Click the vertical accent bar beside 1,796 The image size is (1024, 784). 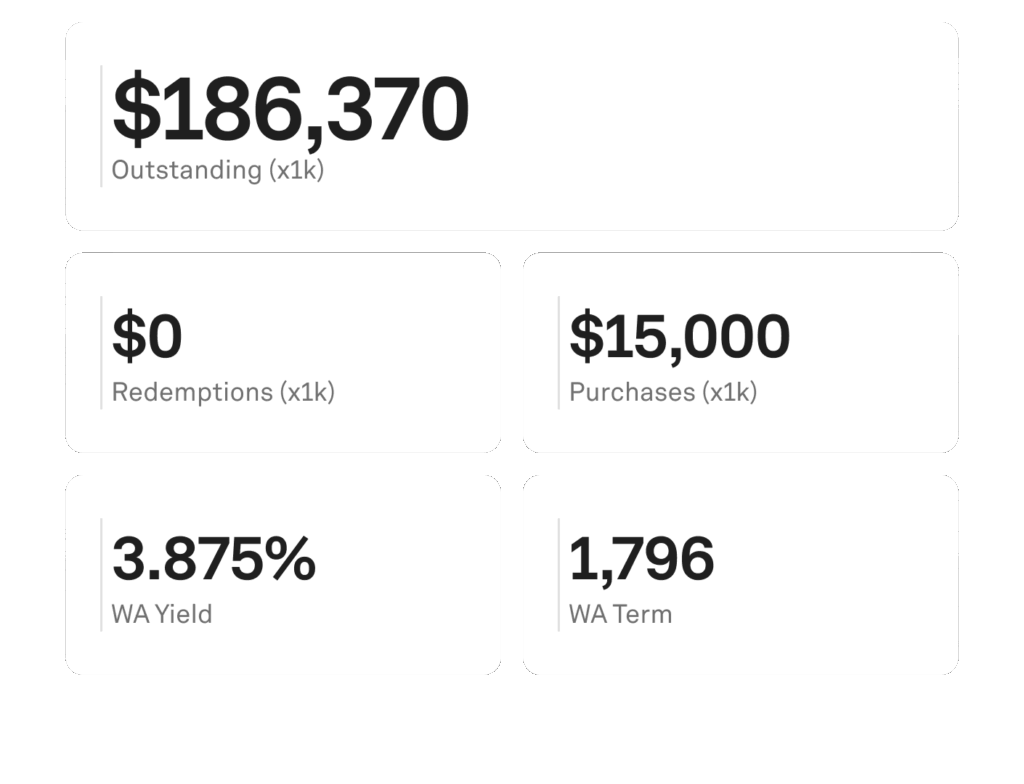pyautogui.click(x=558, y=575)
